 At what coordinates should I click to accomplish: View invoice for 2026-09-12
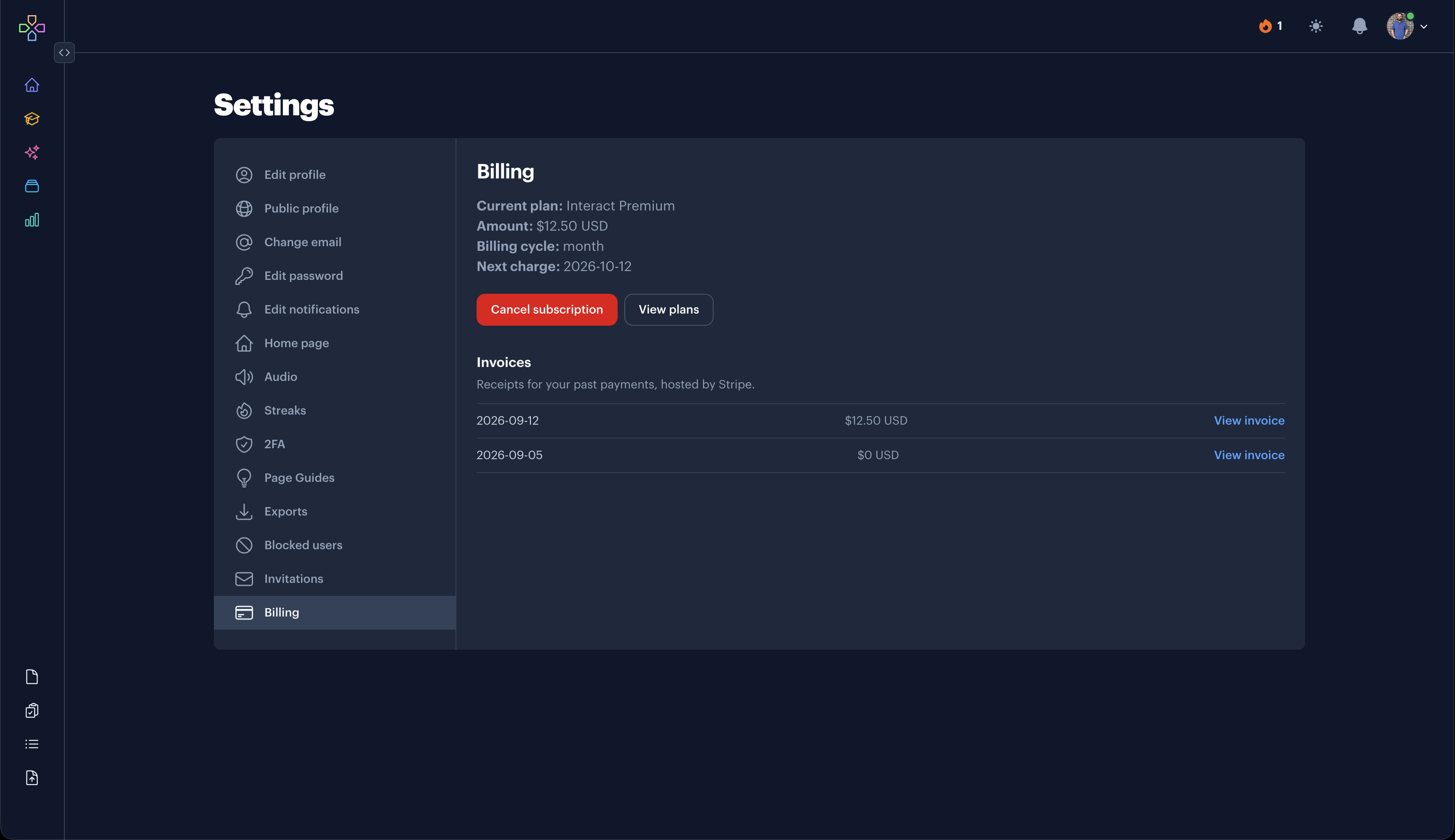[x=1249, y=420]
